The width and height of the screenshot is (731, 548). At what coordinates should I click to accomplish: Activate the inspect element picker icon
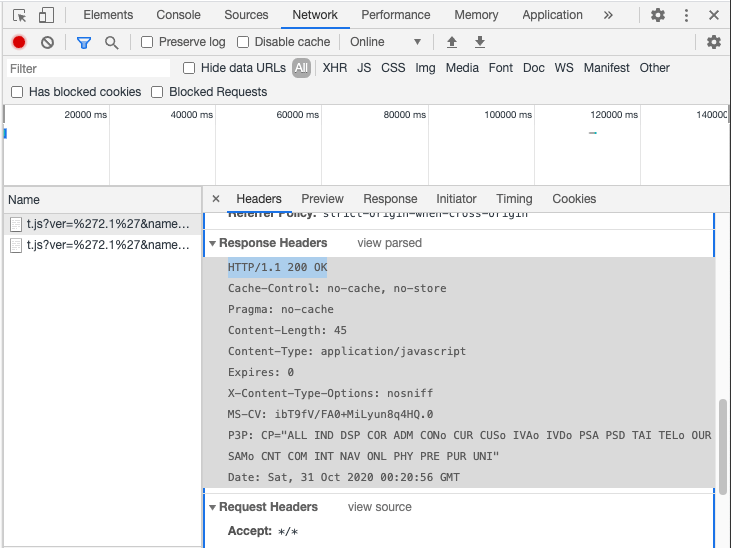coord(20,15)
